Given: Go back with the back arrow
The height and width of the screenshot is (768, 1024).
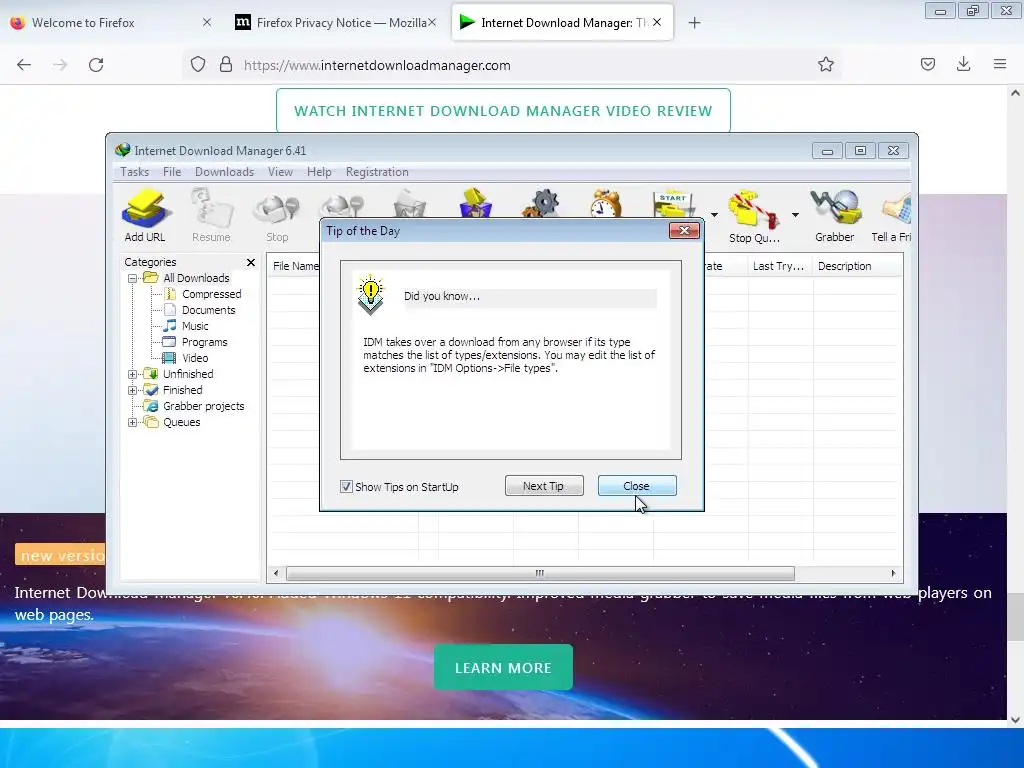Looking at the screenshot, I should click(24, 65).
